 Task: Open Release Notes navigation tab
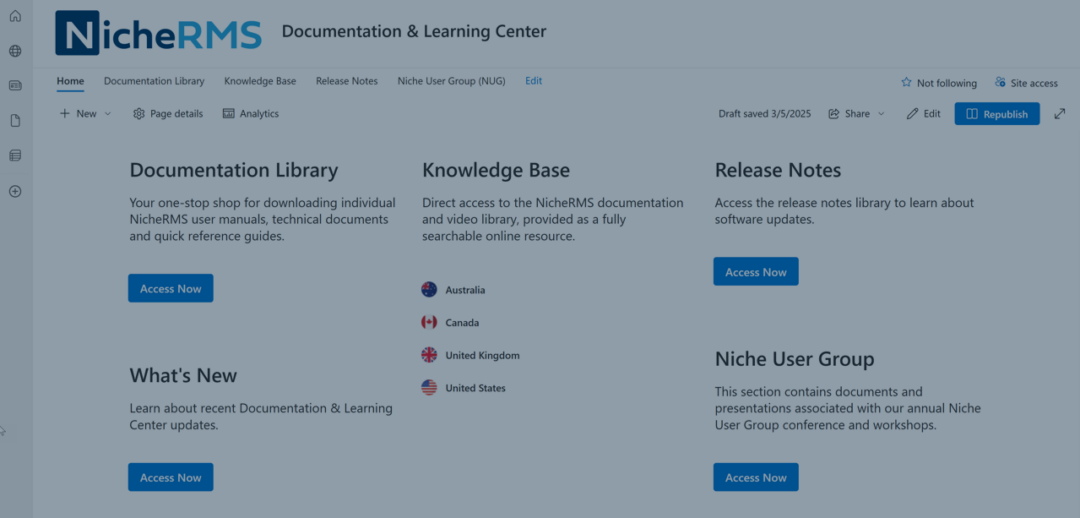tap(346, 81)
